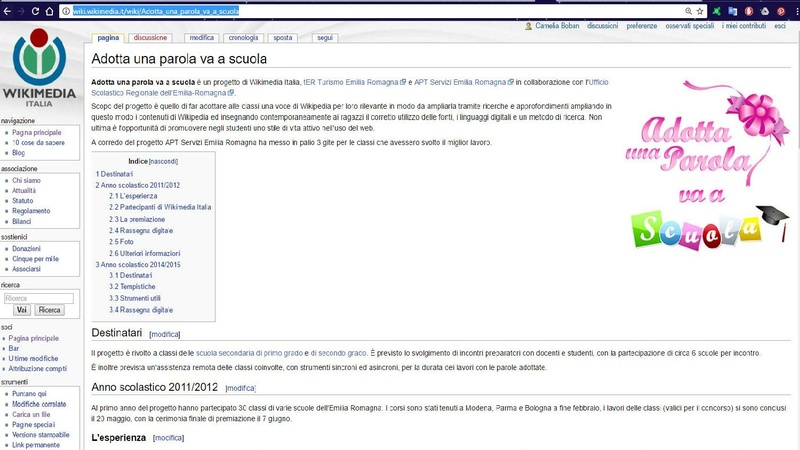
Task: Jump to '2 Anno scolastico 2011/2012' index entry
Action: 138,185
